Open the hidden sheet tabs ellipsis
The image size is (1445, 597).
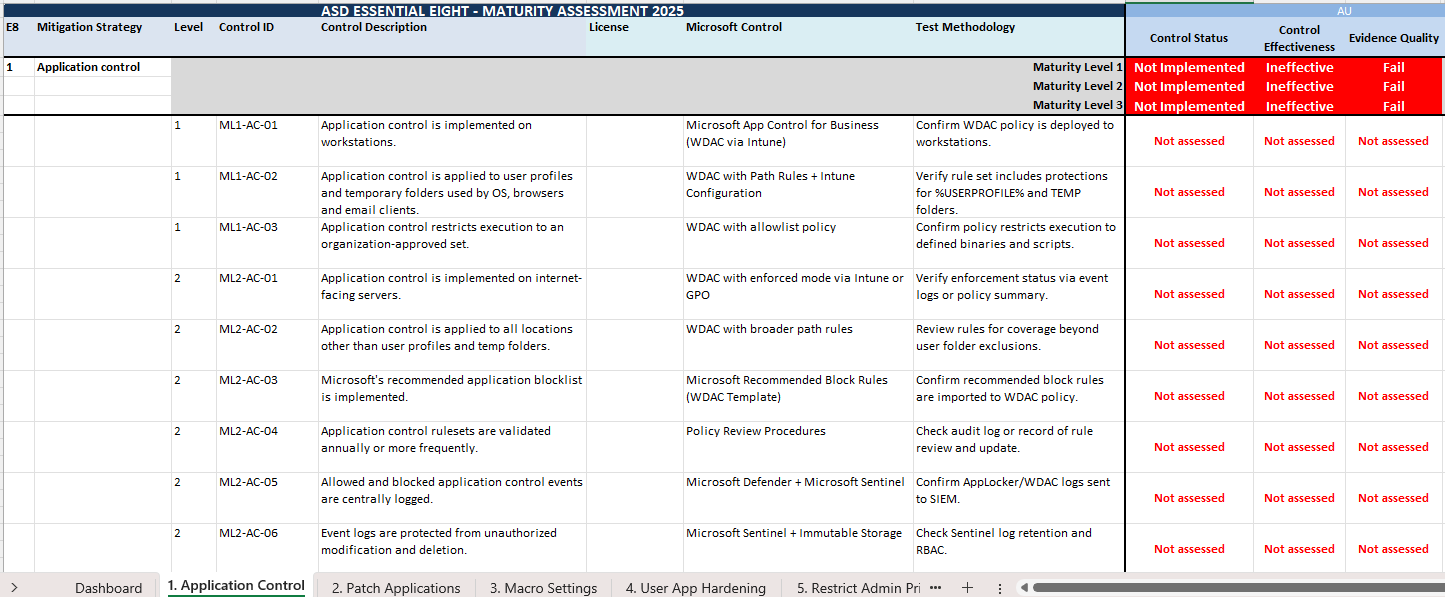coord(935,588)
